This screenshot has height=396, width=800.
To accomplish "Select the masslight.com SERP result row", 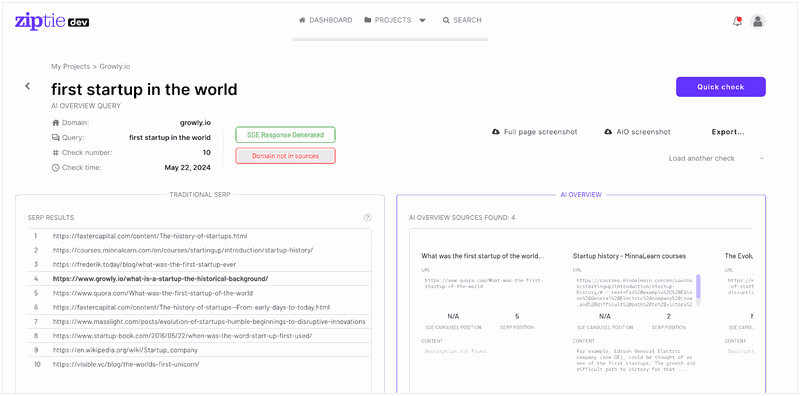I will click(199, 321).
